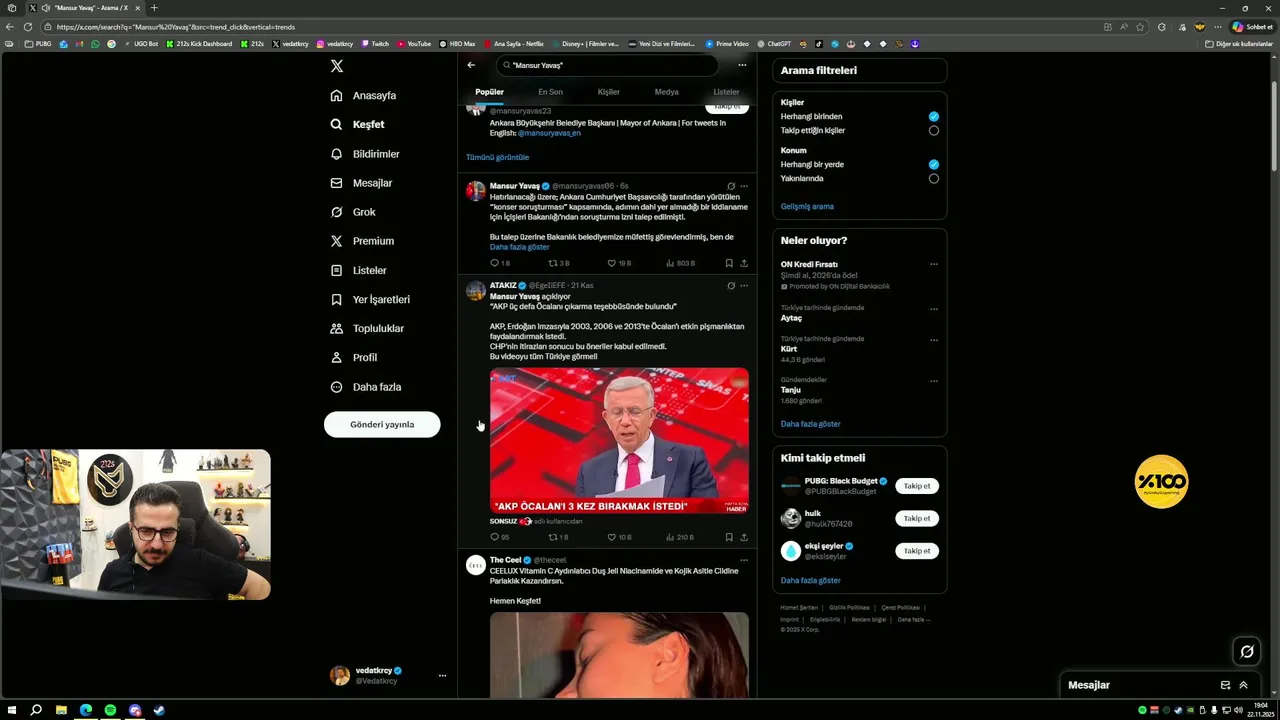Bookmark the ATAKIZ tweet
Viewport: 1280px width, 720px height.
(x=729, y=537)
